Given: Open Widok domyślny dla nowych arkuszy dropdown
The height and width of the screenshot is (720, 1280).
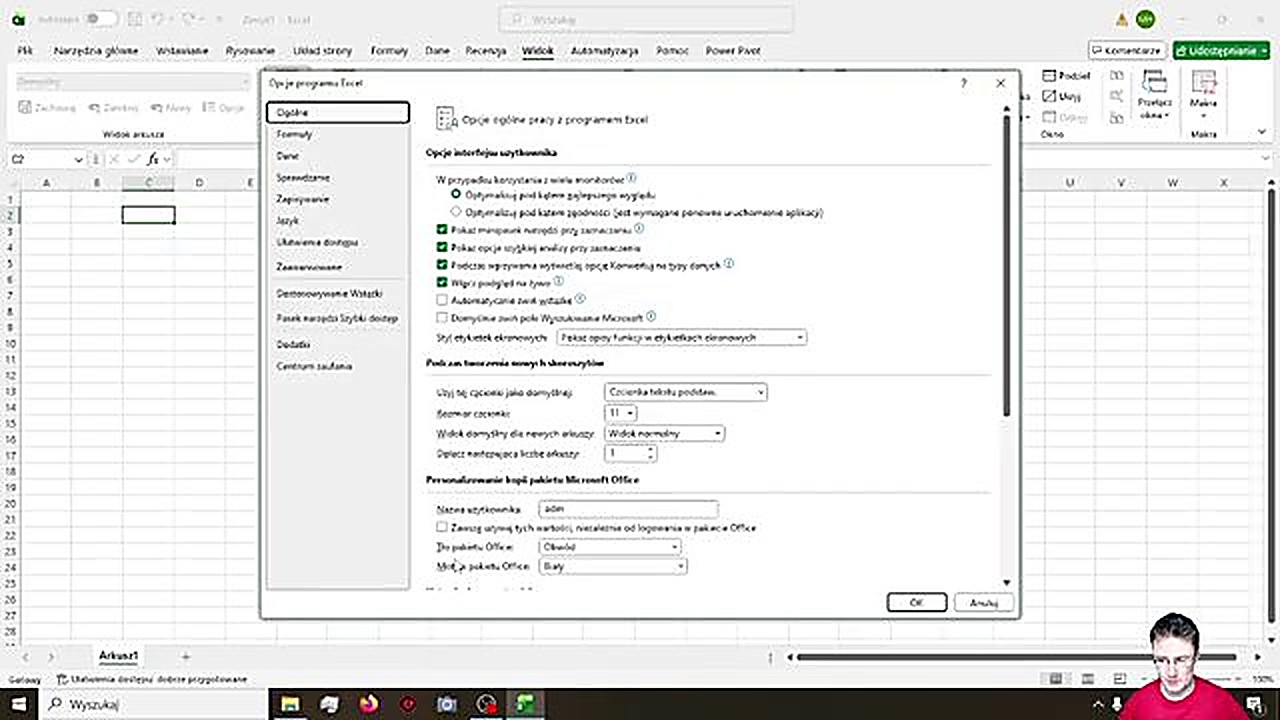Looking at the screenshot, I should pyautogui.click(x=717, y=433).
